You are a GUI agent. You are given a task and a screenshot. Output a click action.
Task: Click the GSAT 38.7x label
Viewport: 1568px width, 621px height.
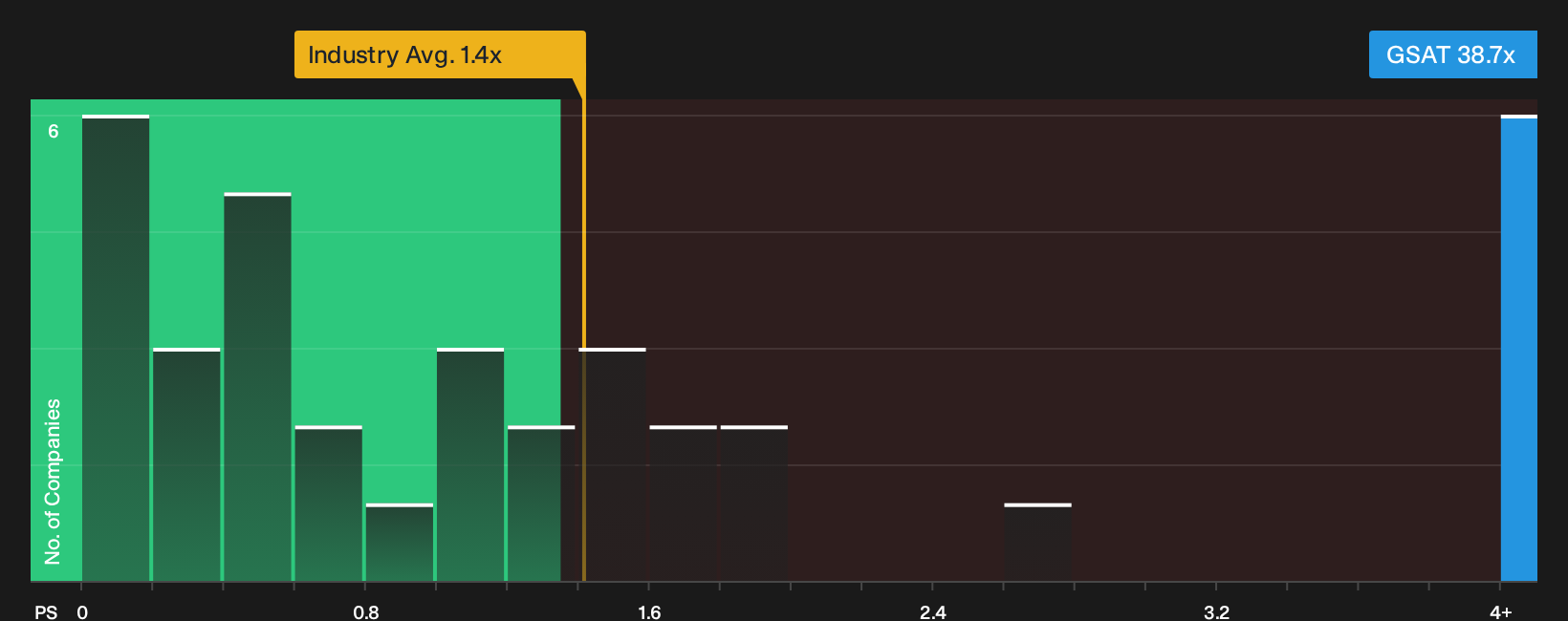pos(1452,54)
